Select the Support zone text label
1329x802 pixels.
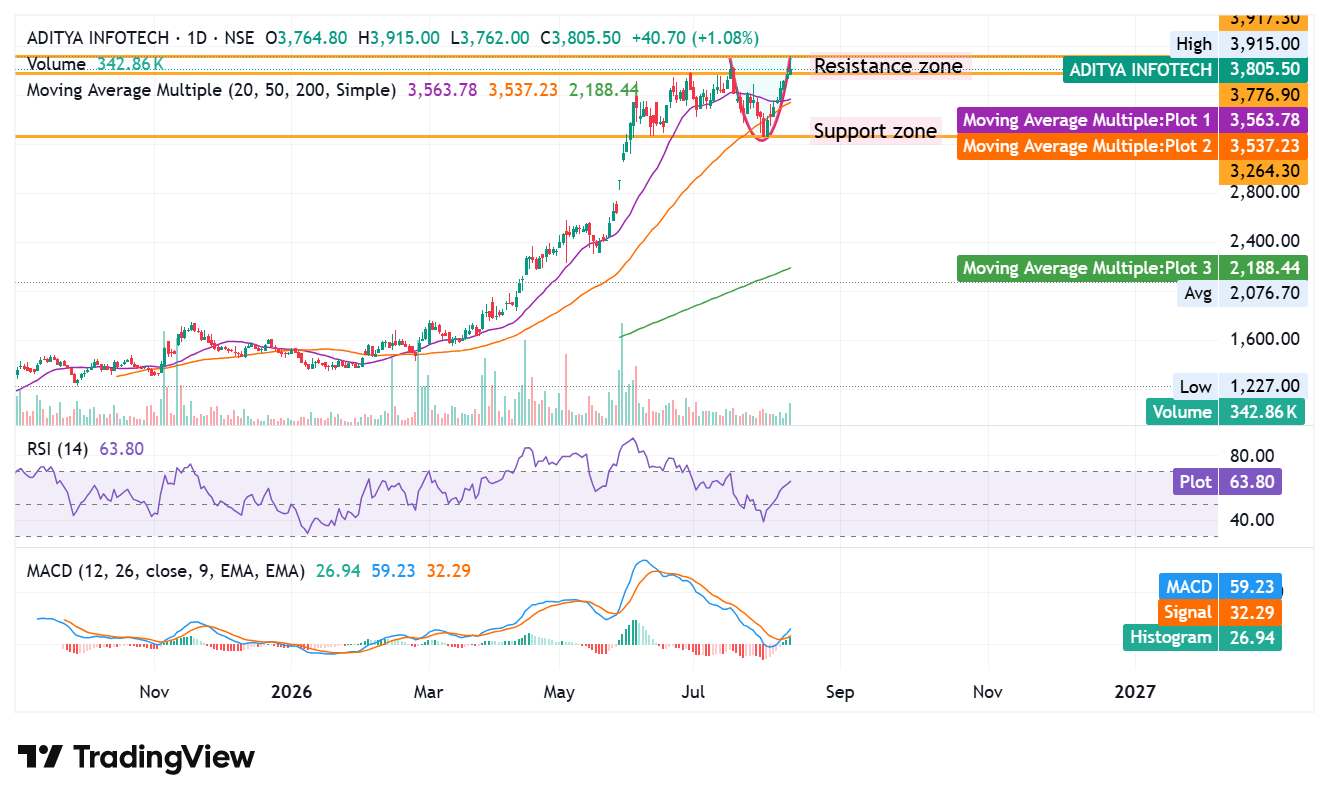tap(876, 131)
